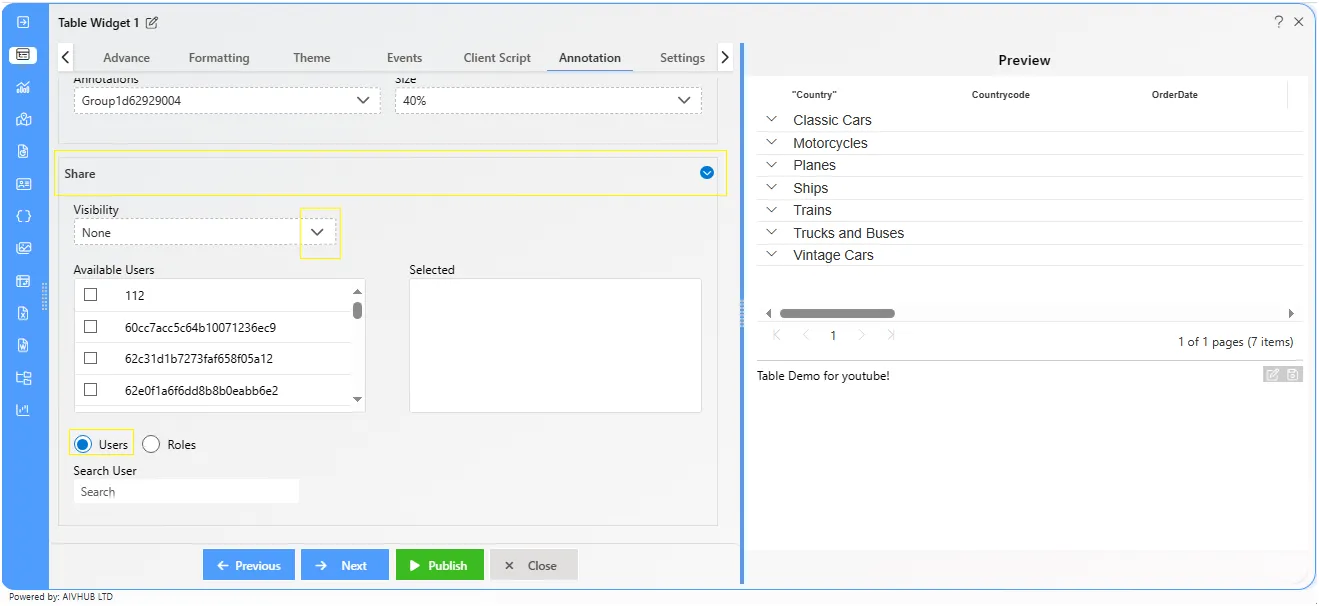
Task: Click the save annotation icon in preview
Action: tap(1292, 375)
